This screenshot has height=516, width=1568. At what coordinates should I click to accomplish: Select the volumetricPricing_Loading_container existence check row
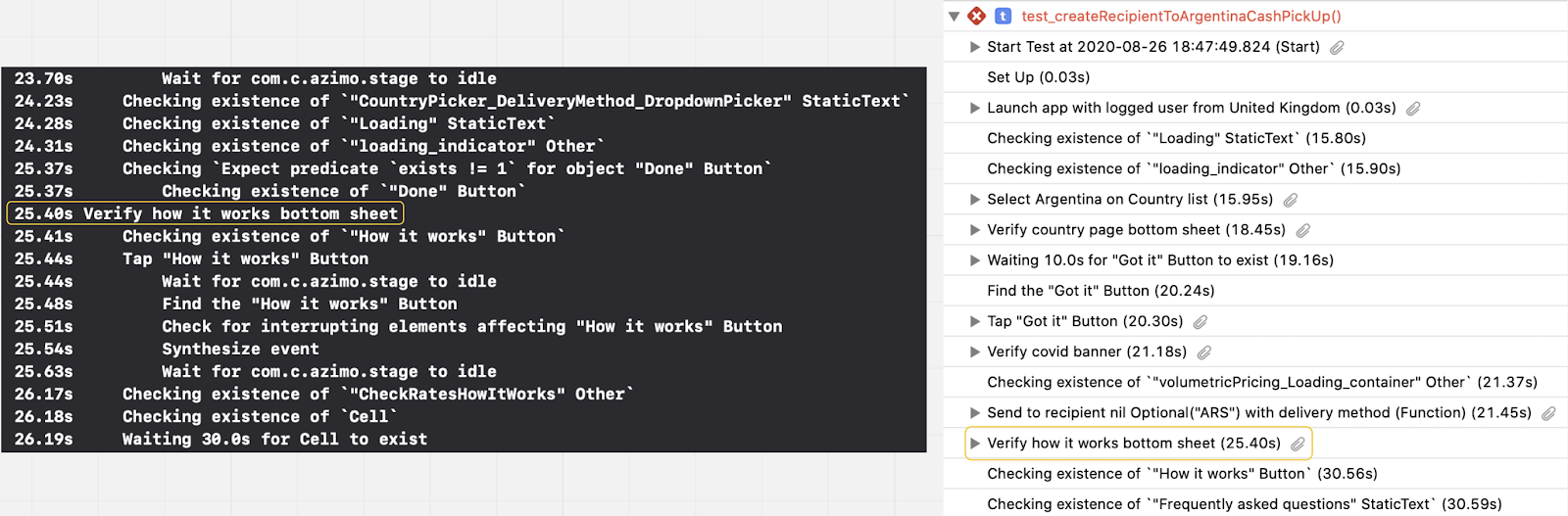pyautogui.click(x=1262, y=382)
